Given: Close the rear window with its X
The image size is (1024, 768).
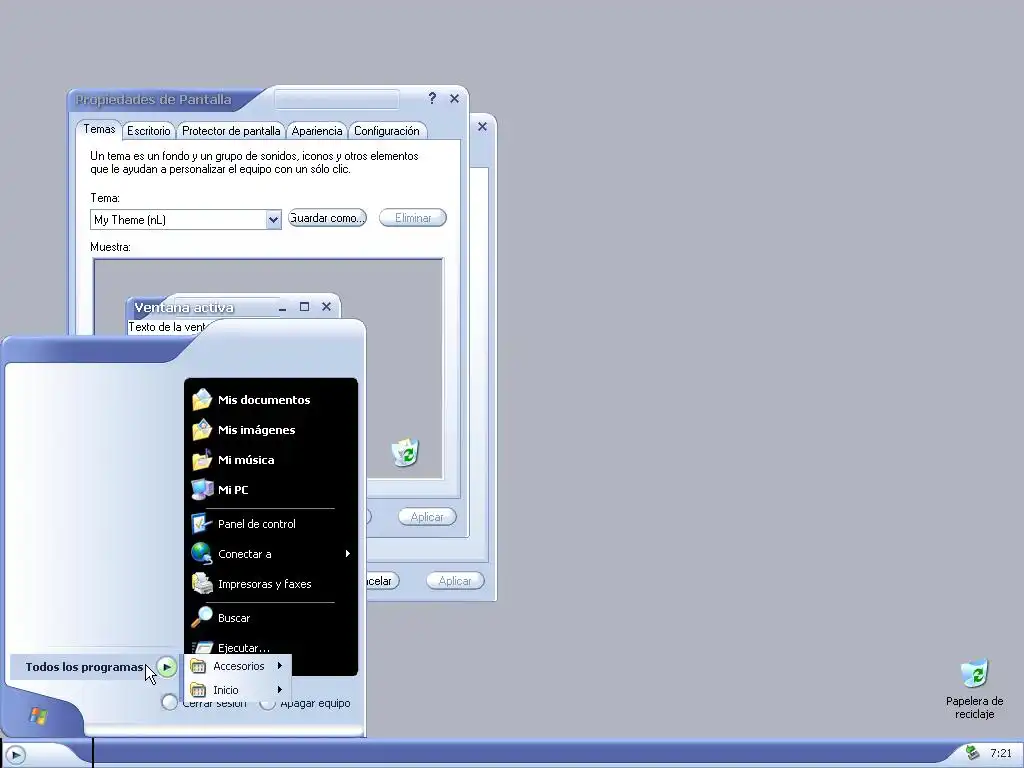Looking at the screenshot, I should coord(482,126).
